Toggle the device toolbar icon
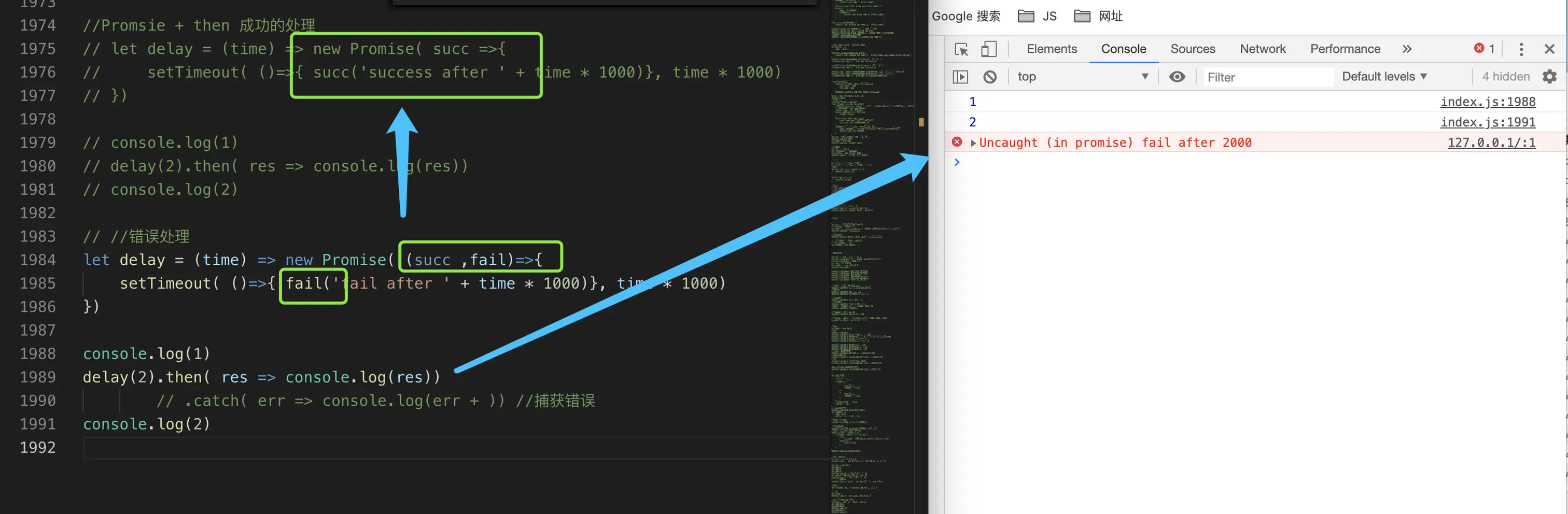This screenshot has width=1568, height=514. point(988,49)
